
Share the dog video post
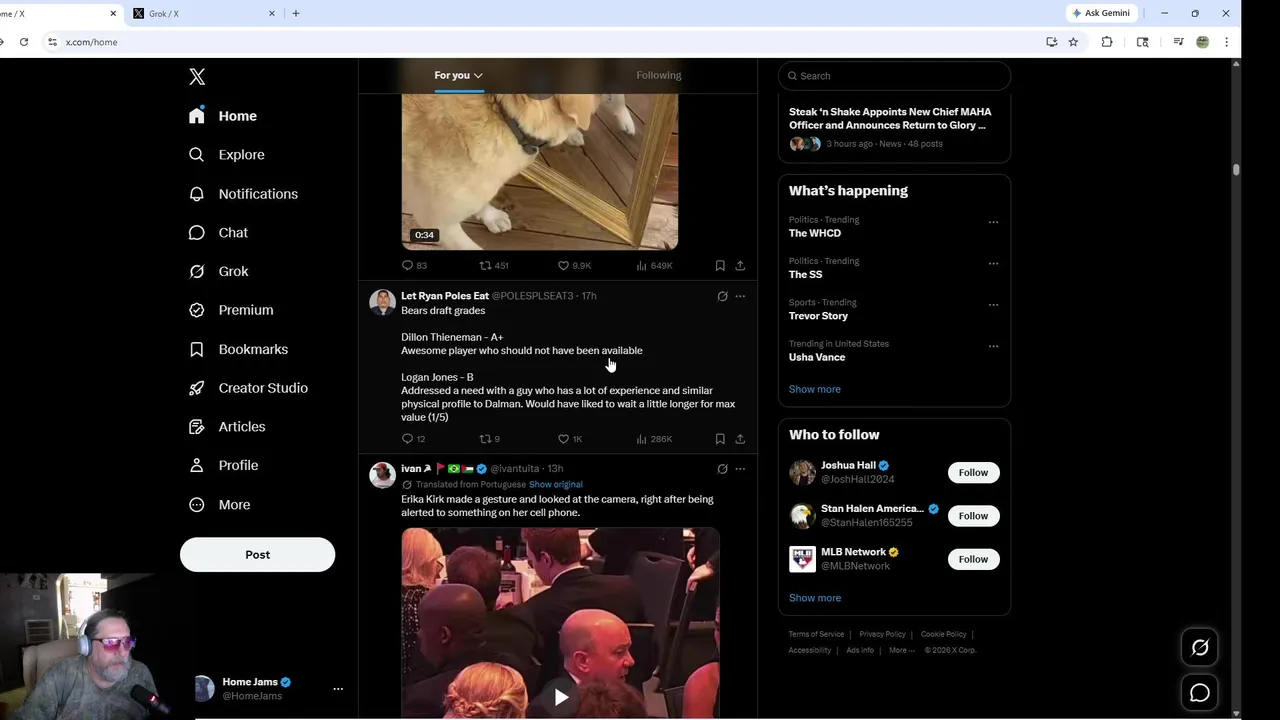click(740, 266)
